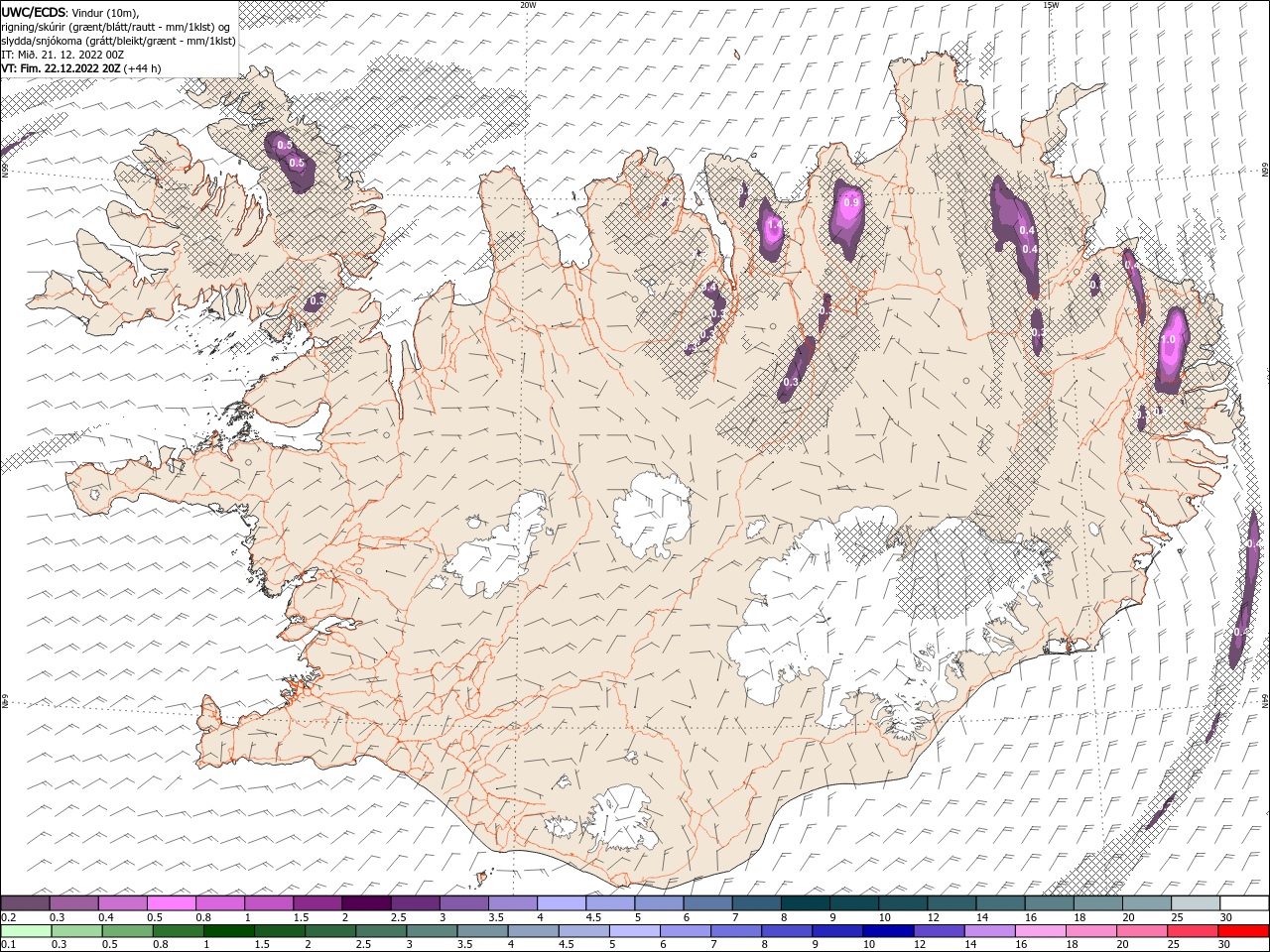Click the light green 0.3–0.5 rain legend swatch
This screenshot has height=952, width=1270.
75,930
